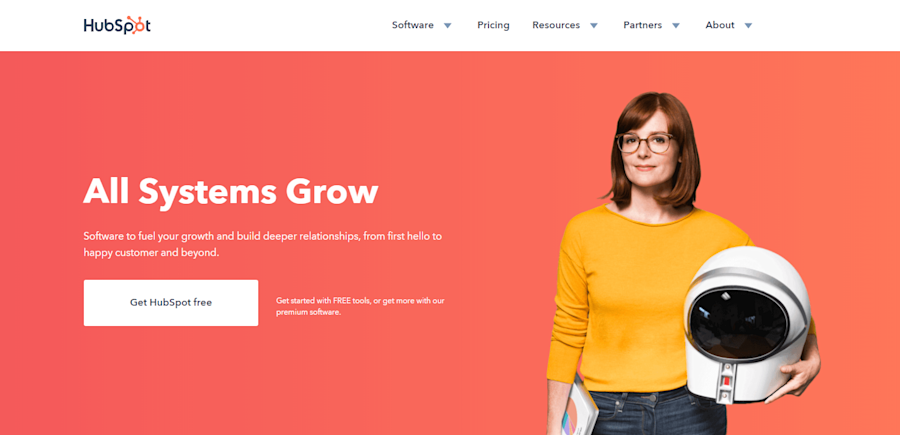Image resolution: width=900 pixels, height=435 pixels.
Task: Open the Resources menu label
Action: [x=556, y=25]
